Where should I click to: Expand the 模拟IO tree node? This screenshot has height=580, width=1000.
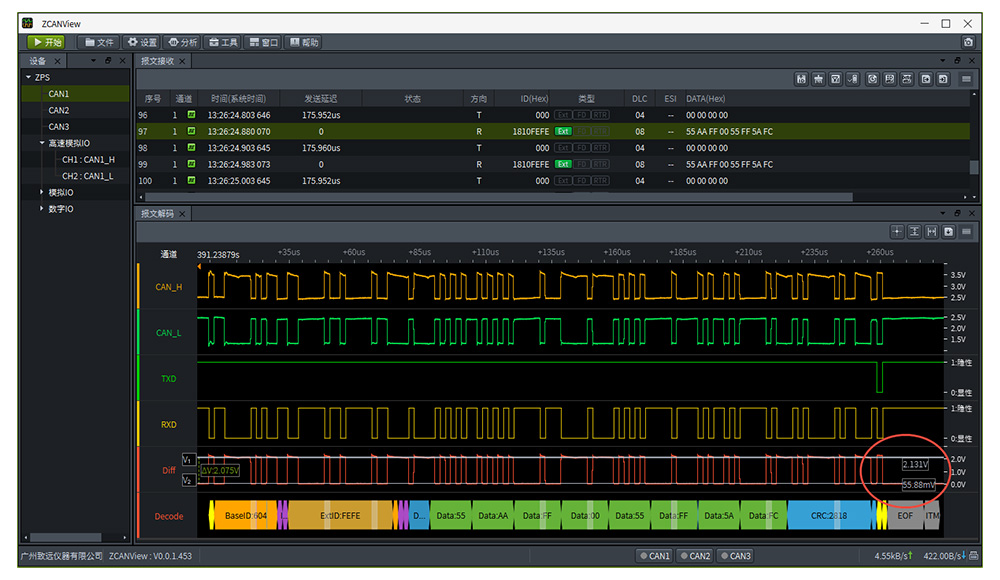click(42, 192)
